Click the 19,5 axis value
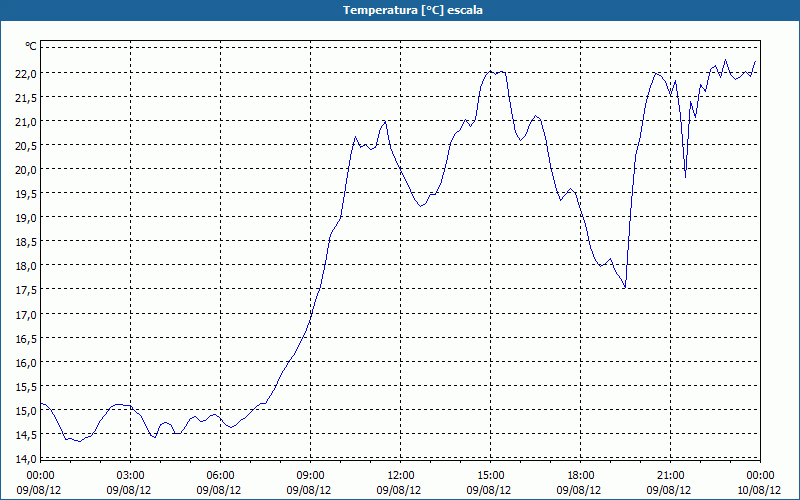Image resolution: width=800 pixels, height=500 pixels. 26,194
